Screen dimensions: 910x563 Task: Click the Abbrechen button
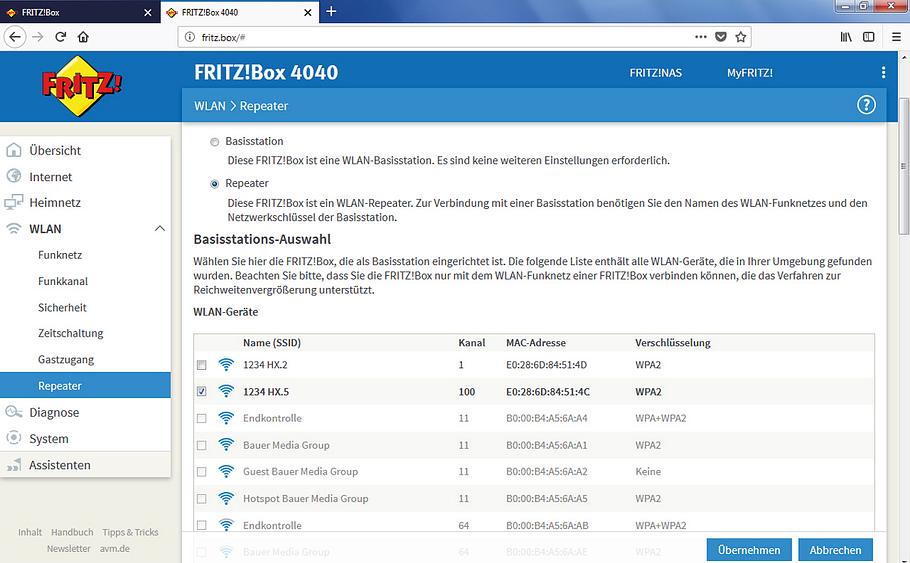[835, 550]
